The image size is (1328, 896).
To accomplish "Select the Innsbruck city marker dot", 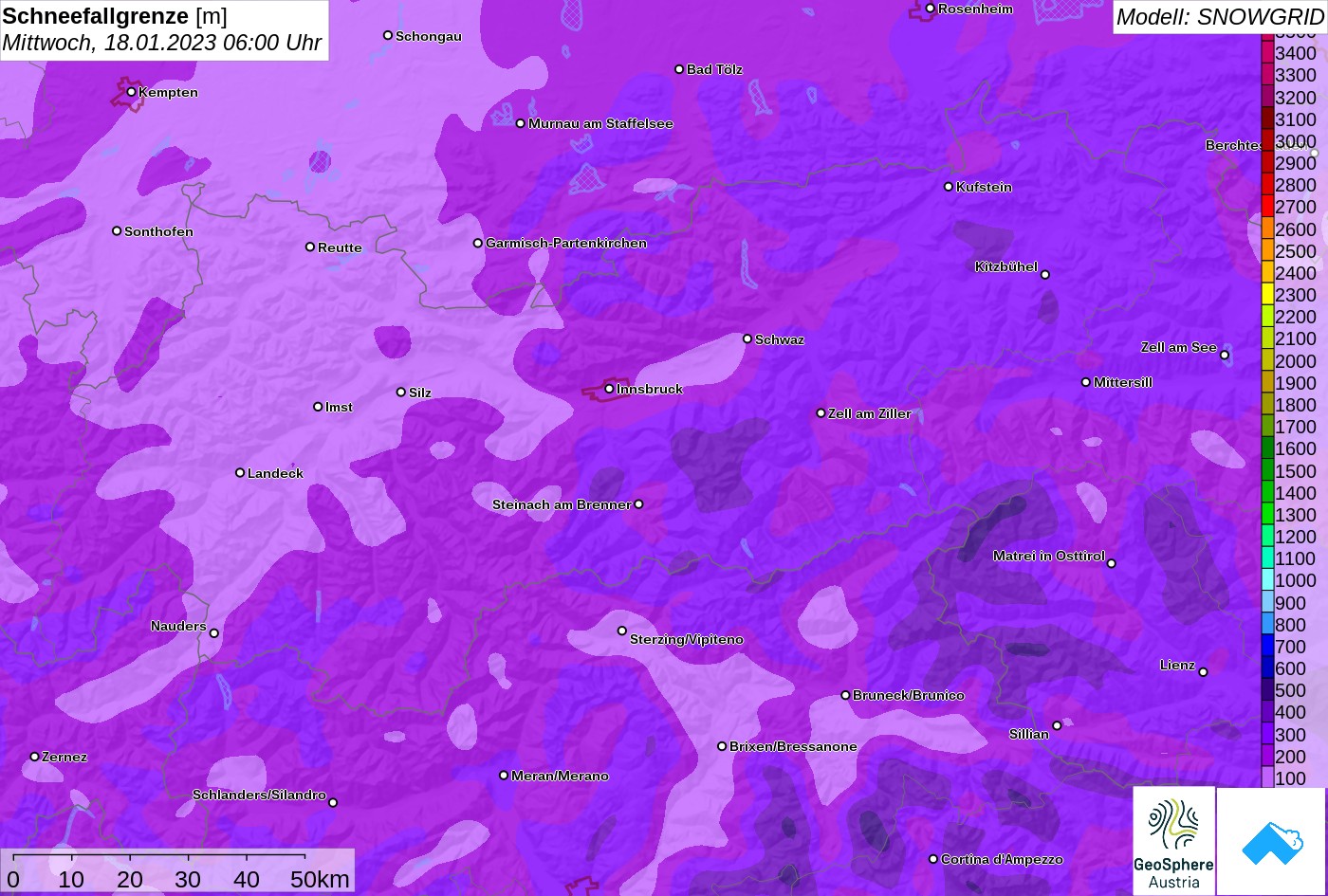I will [609, 389].
